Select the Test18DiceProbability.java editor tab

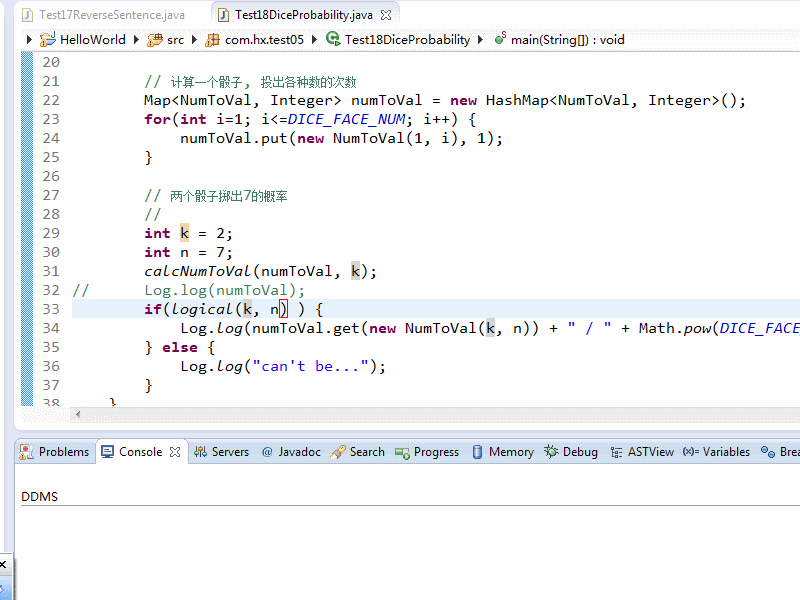304,15
